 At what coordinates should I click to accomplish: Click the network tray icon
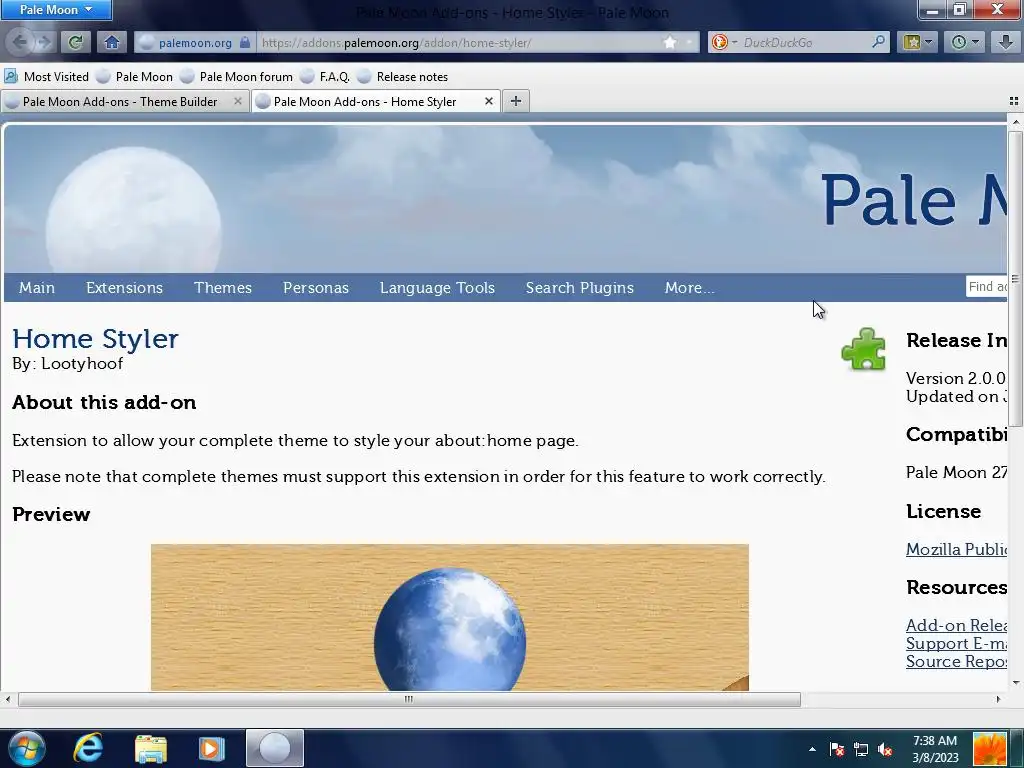861,749
